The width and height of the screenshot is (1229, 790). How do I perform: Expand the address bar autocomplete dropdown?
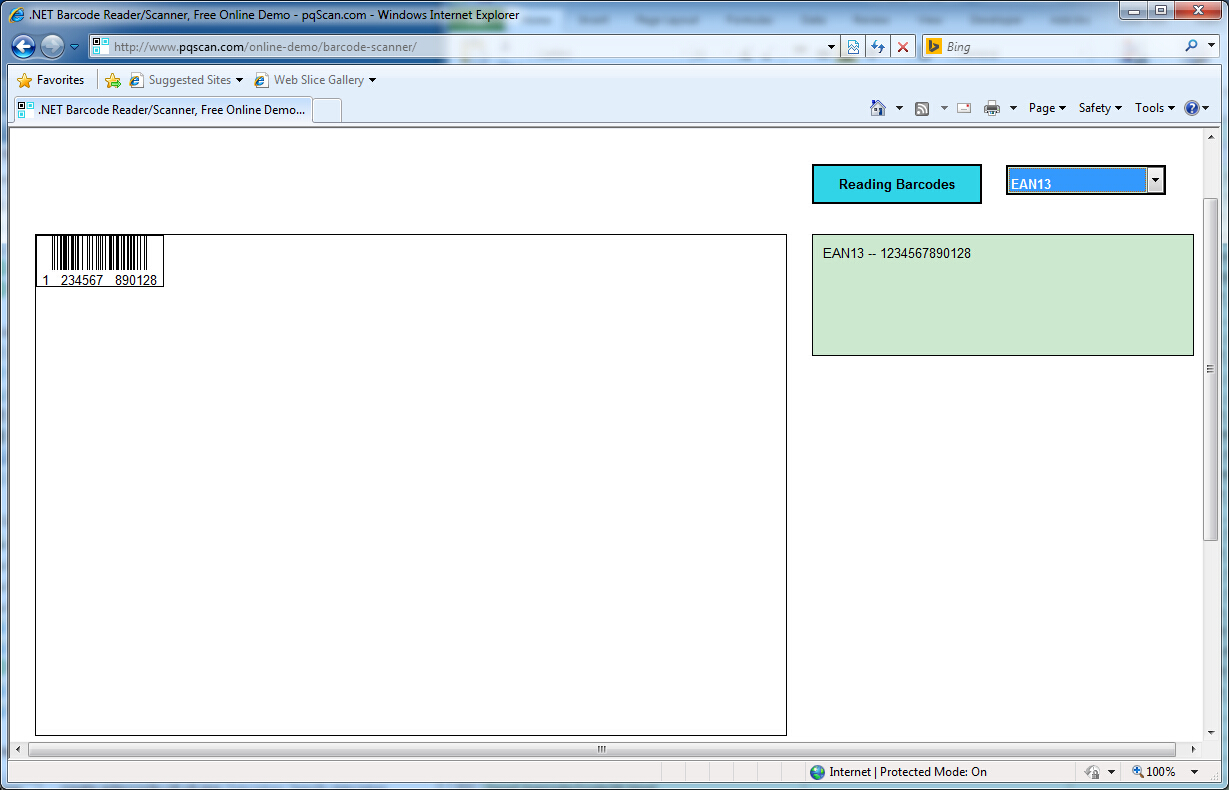(x=831, y=47)
